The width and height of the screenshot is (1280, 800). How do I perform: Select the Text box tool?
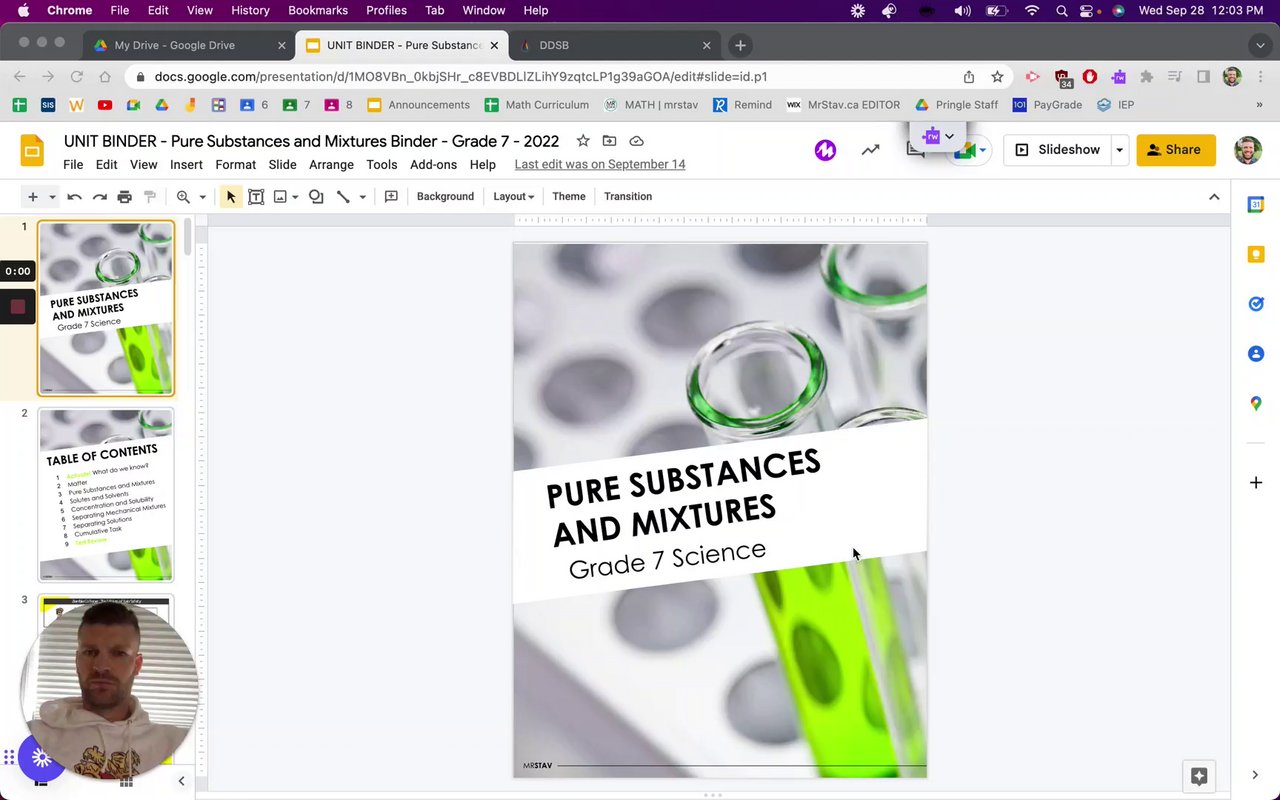256,197
